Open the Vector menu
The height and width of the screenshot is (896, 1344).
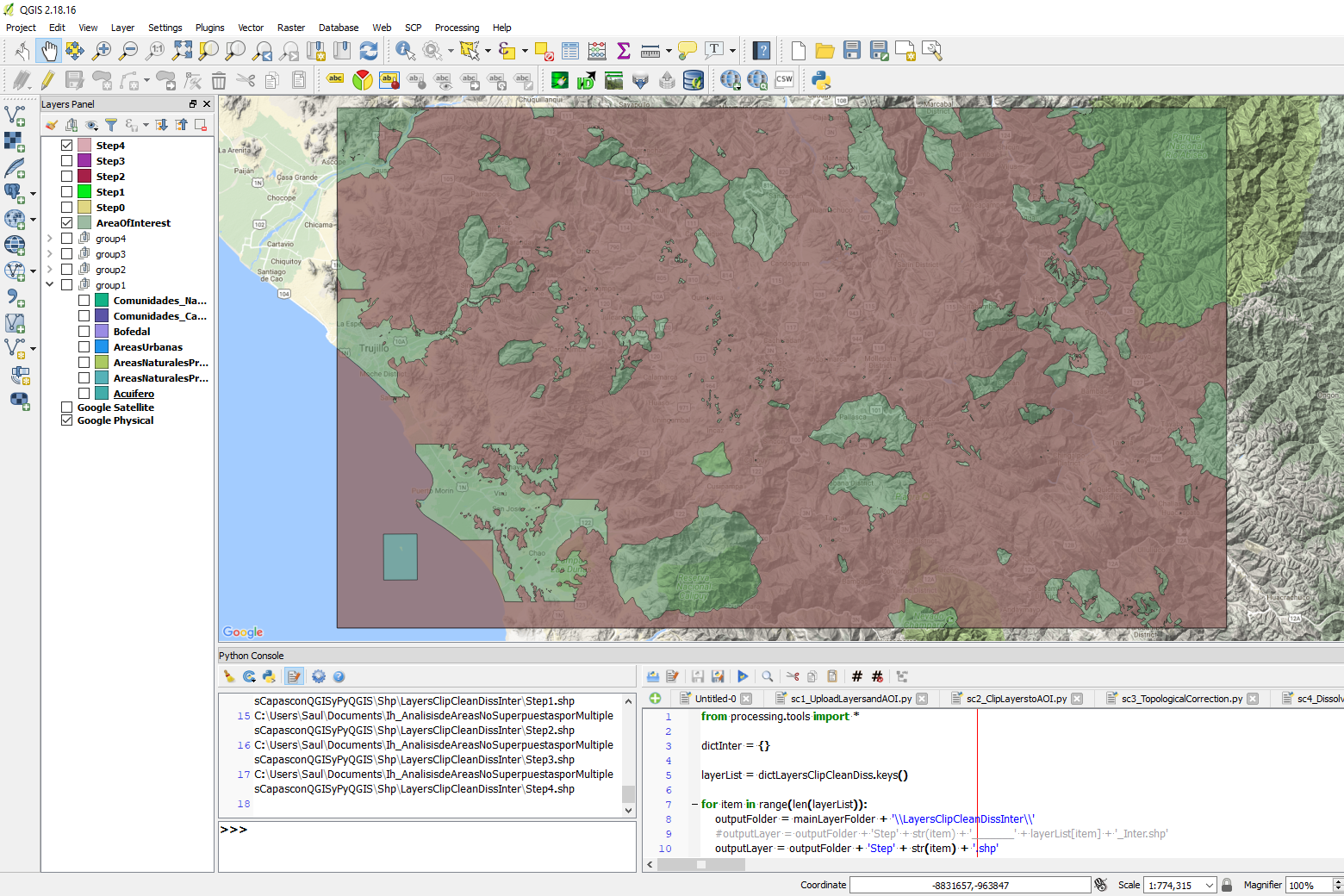(251, 28)
